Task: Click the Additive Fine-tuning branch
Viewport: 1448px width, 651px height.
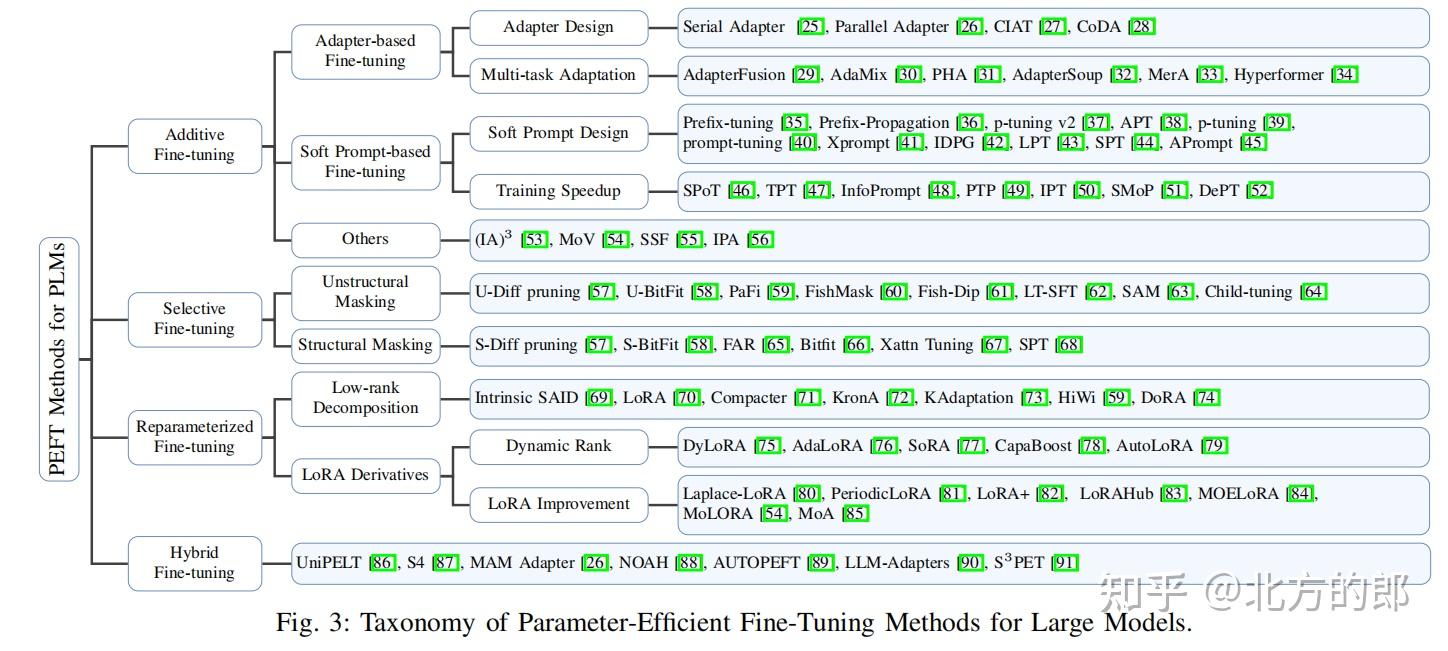Action: [x=195, y=145]
